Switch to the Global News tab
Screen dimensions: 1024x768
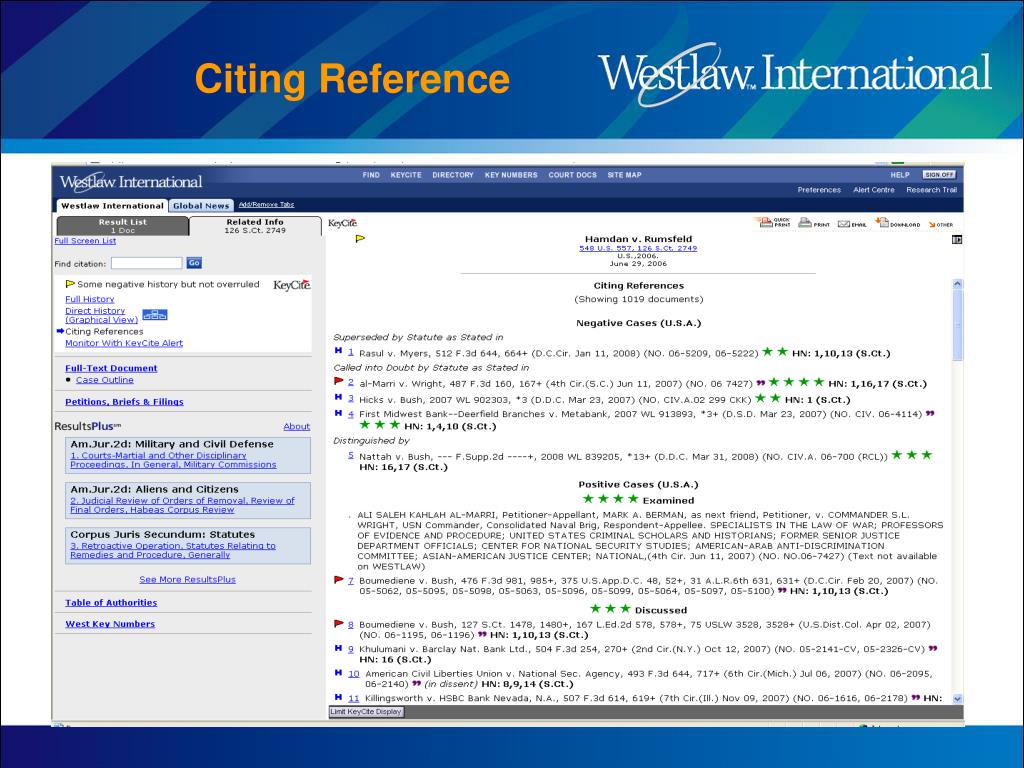[x=200, y=206]
